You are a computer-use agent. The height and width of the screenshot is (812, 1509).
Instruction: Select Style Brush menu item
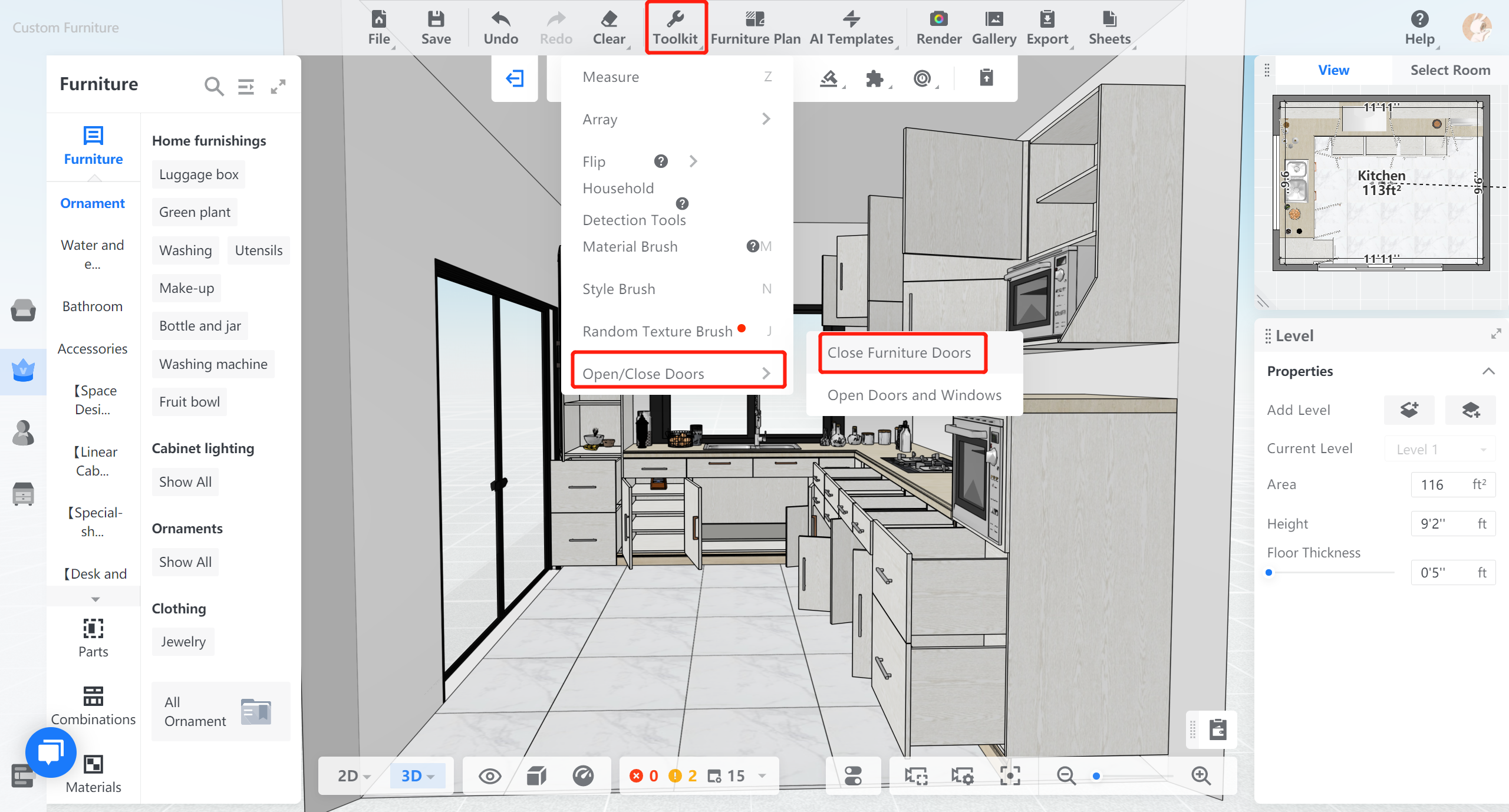point(677,289)
